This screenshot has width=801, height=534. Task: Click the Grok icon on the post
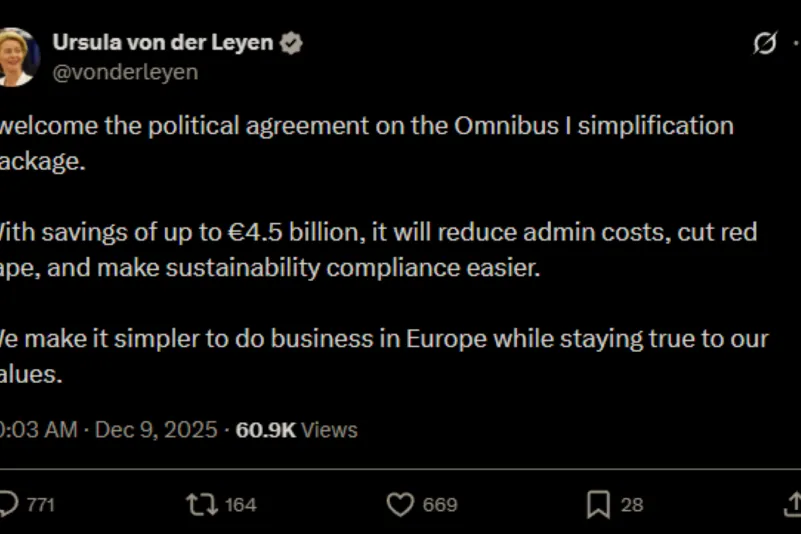click(x=765, y=44)
